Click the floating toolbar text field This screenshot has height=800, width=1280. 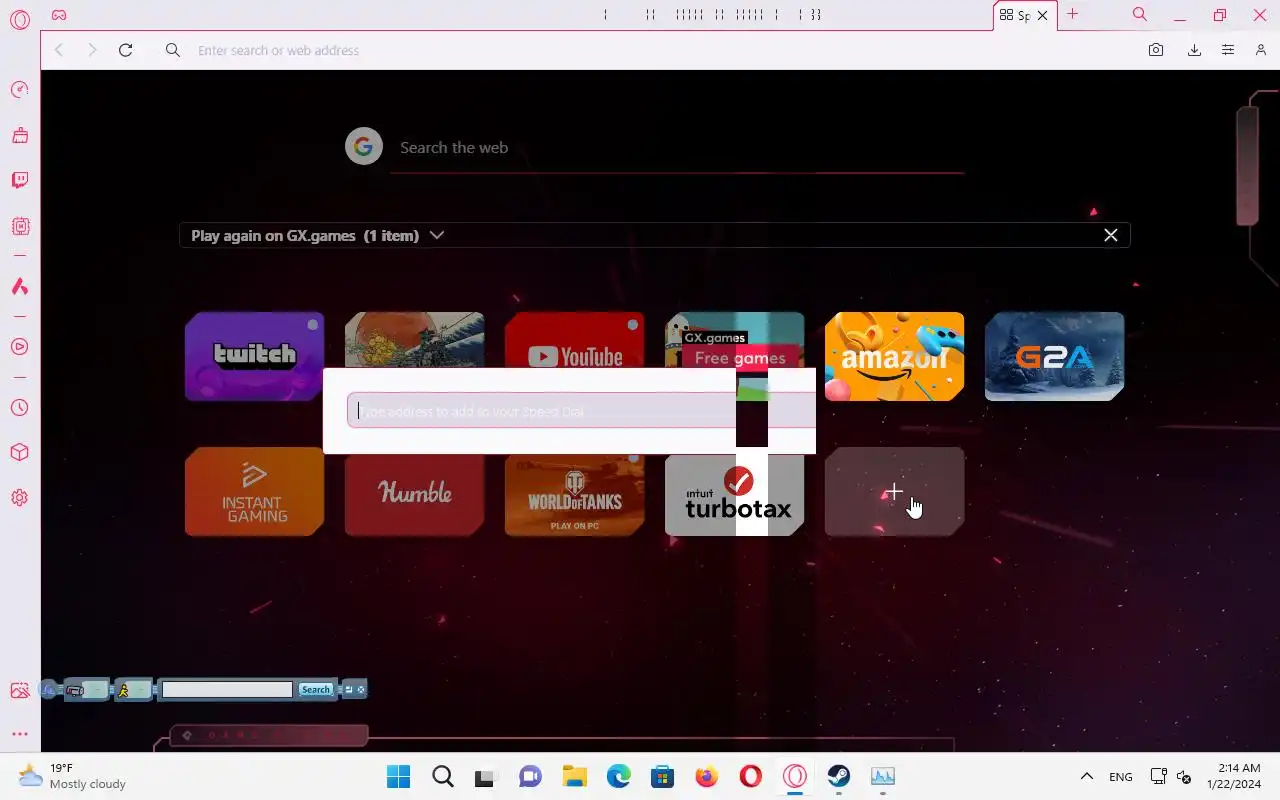(227, 689)
